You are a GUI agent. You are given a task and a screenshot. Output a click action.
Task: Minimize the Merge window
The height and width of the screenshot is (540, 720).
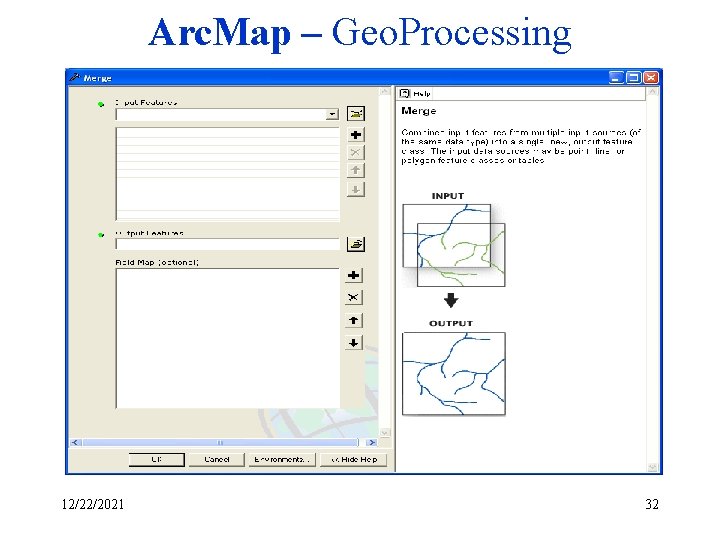coord(616,77)
